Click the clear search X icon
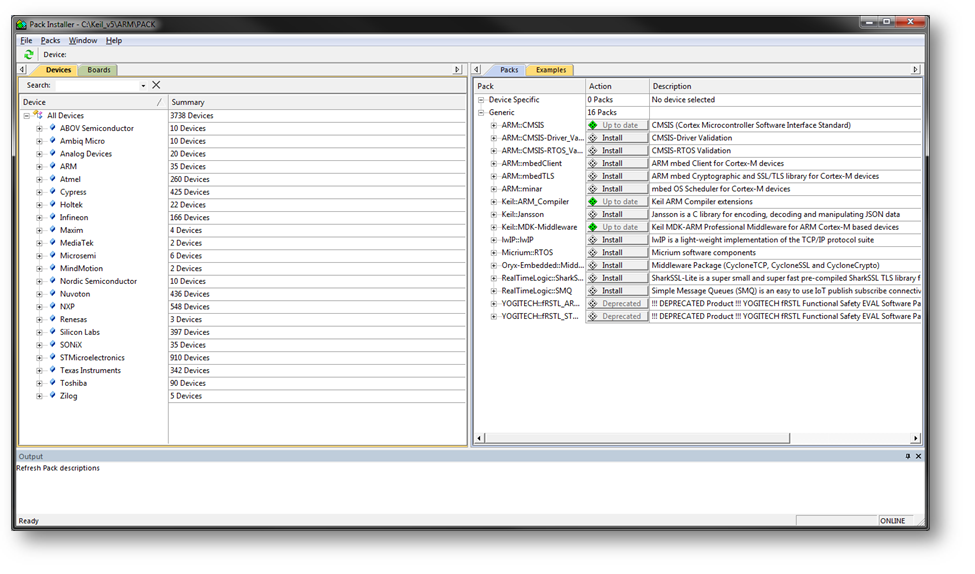 [x=156, y=85]
